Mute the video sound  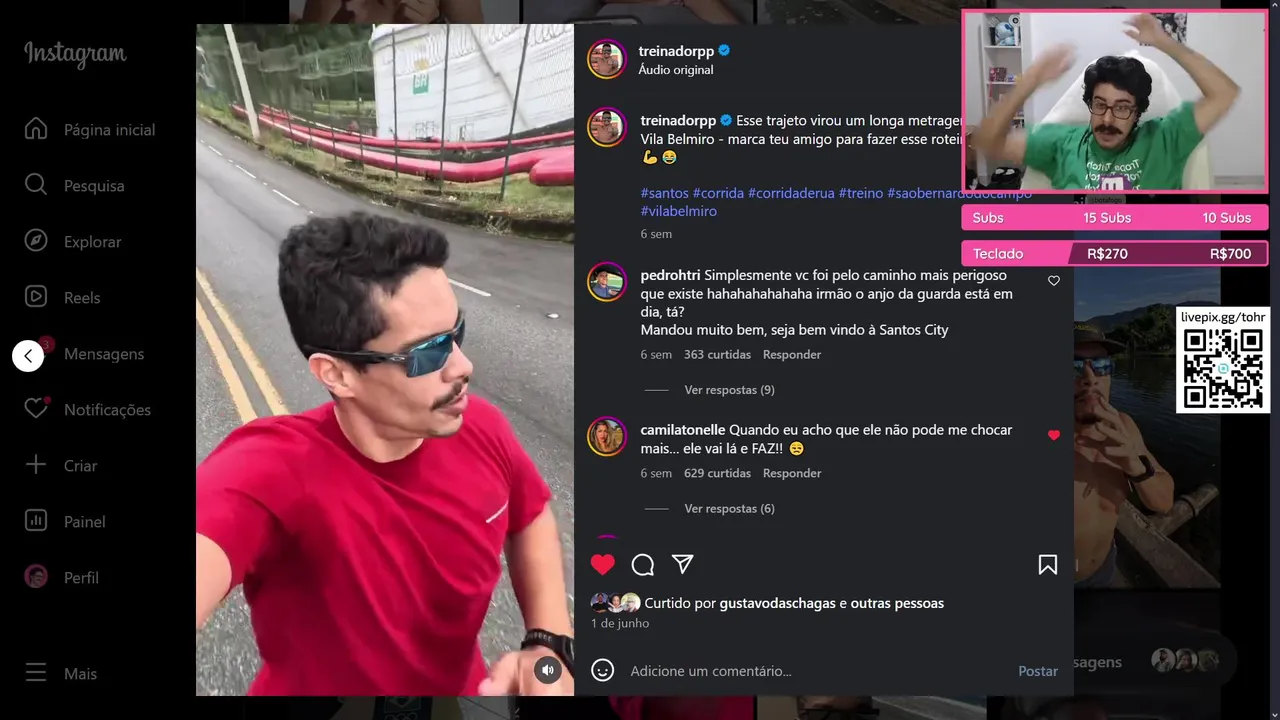point(548,670)
